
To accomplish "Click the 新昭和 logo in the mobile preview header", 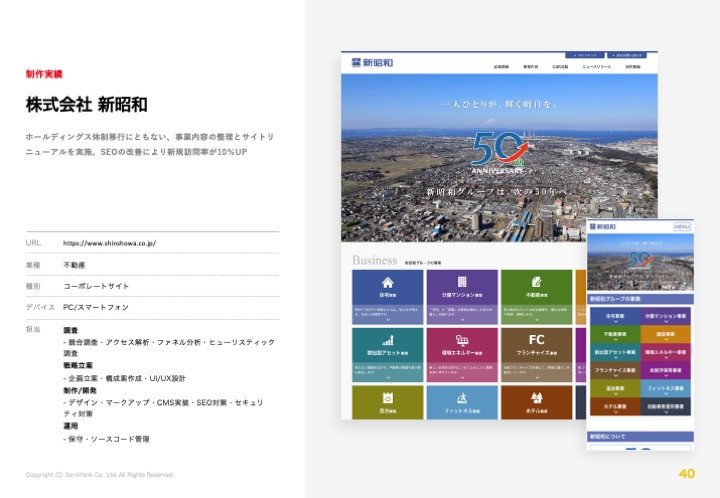I will click(603, 227).
